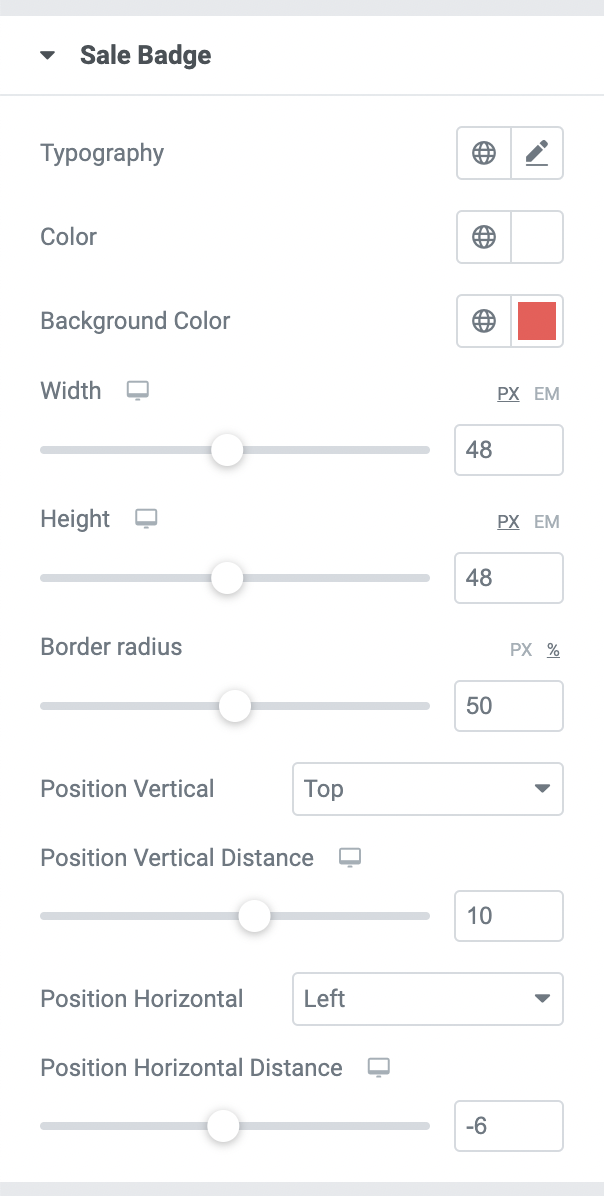Switch Width unit to EM
The width and height of the screenshot is (604, 1196).
click(x=547, y=394)
